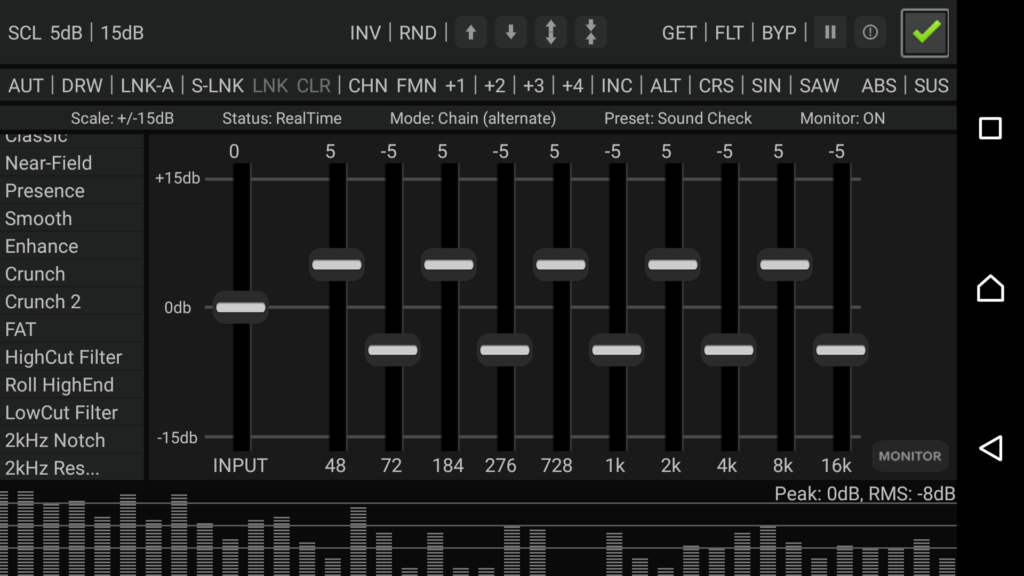Confirm settings with the green checkmark icon
1024x576 pixels.
coord(924,32)
